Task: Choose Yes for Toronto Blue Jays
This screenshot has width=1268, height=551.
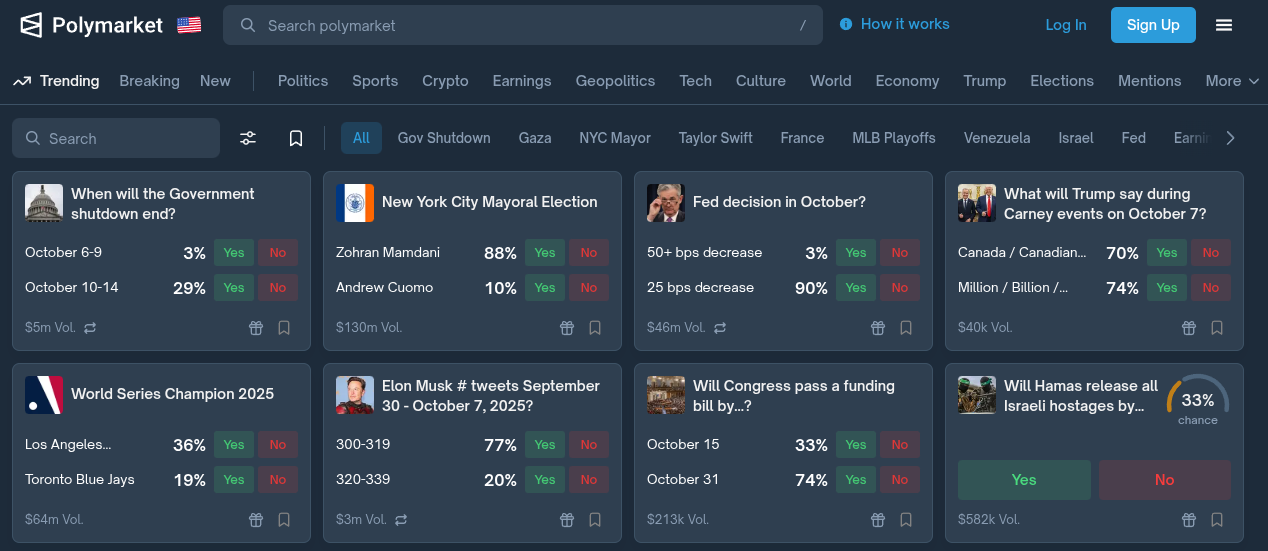Action: pos(234,480)
